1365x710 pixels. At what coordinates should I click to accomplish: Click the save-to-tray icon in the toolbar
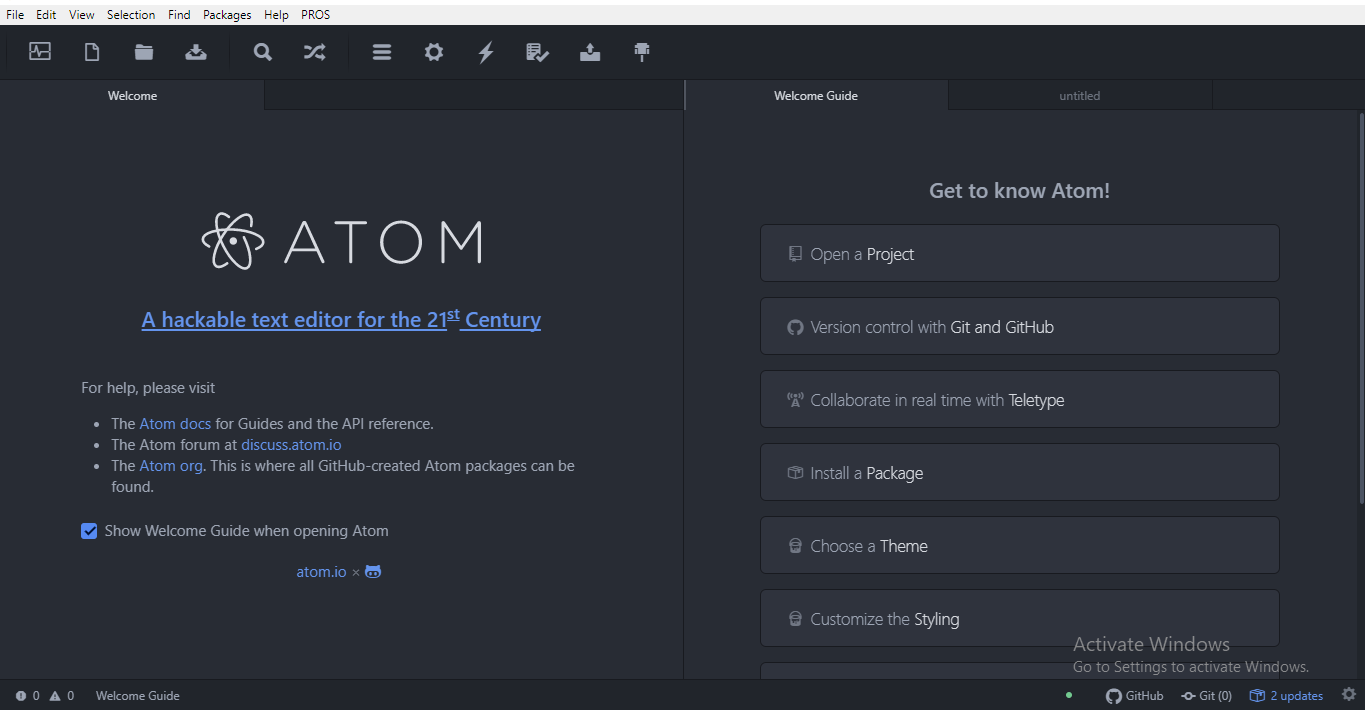coord(196,52)
